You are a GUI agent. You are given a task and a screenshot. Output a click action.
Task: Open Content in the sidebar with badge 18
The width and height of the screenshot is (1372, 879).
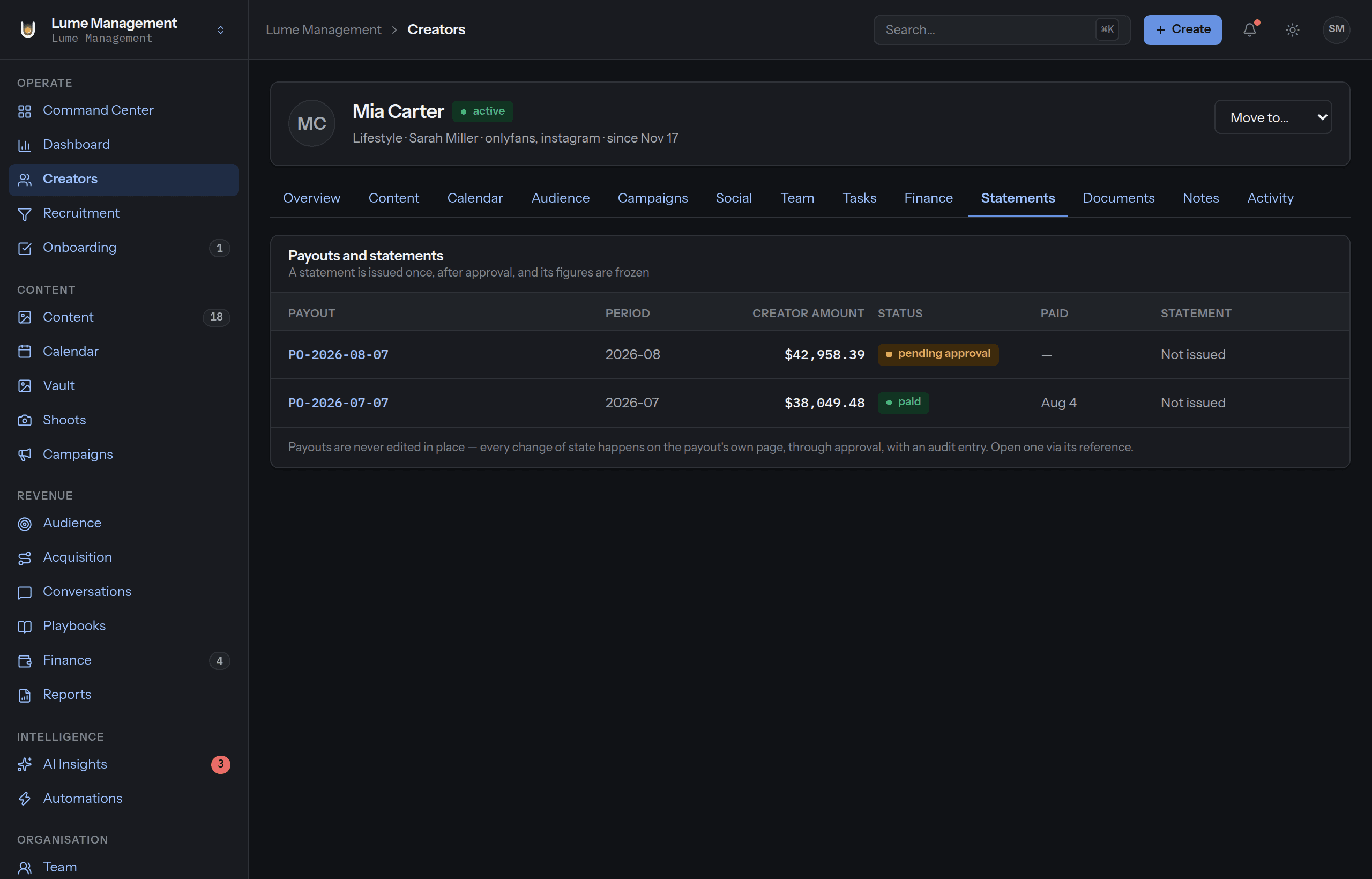123,317
